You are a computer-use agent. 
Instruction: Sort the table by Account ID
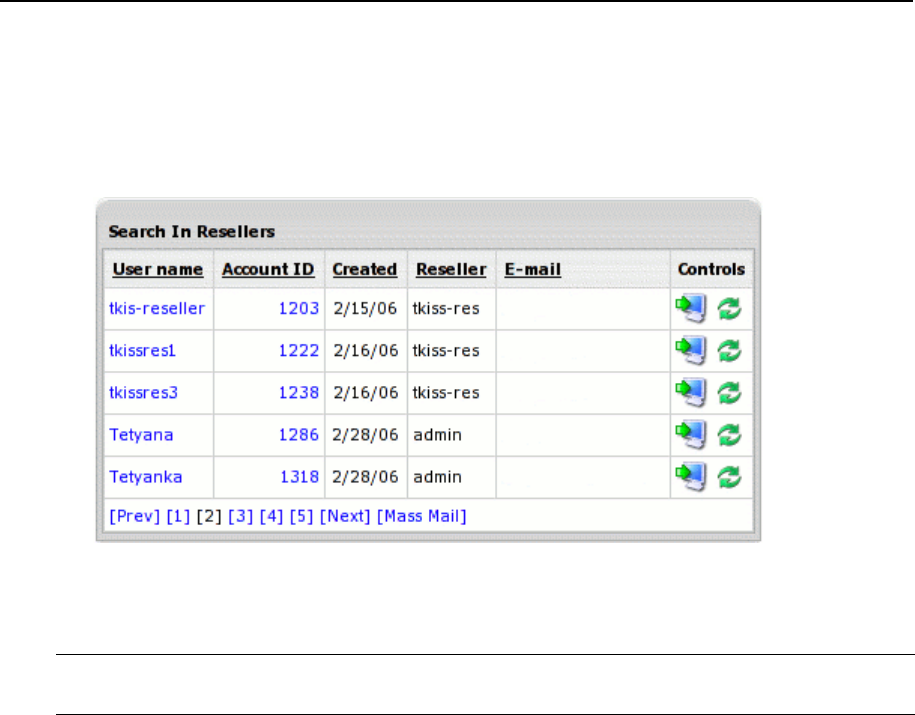pos(268,269)
